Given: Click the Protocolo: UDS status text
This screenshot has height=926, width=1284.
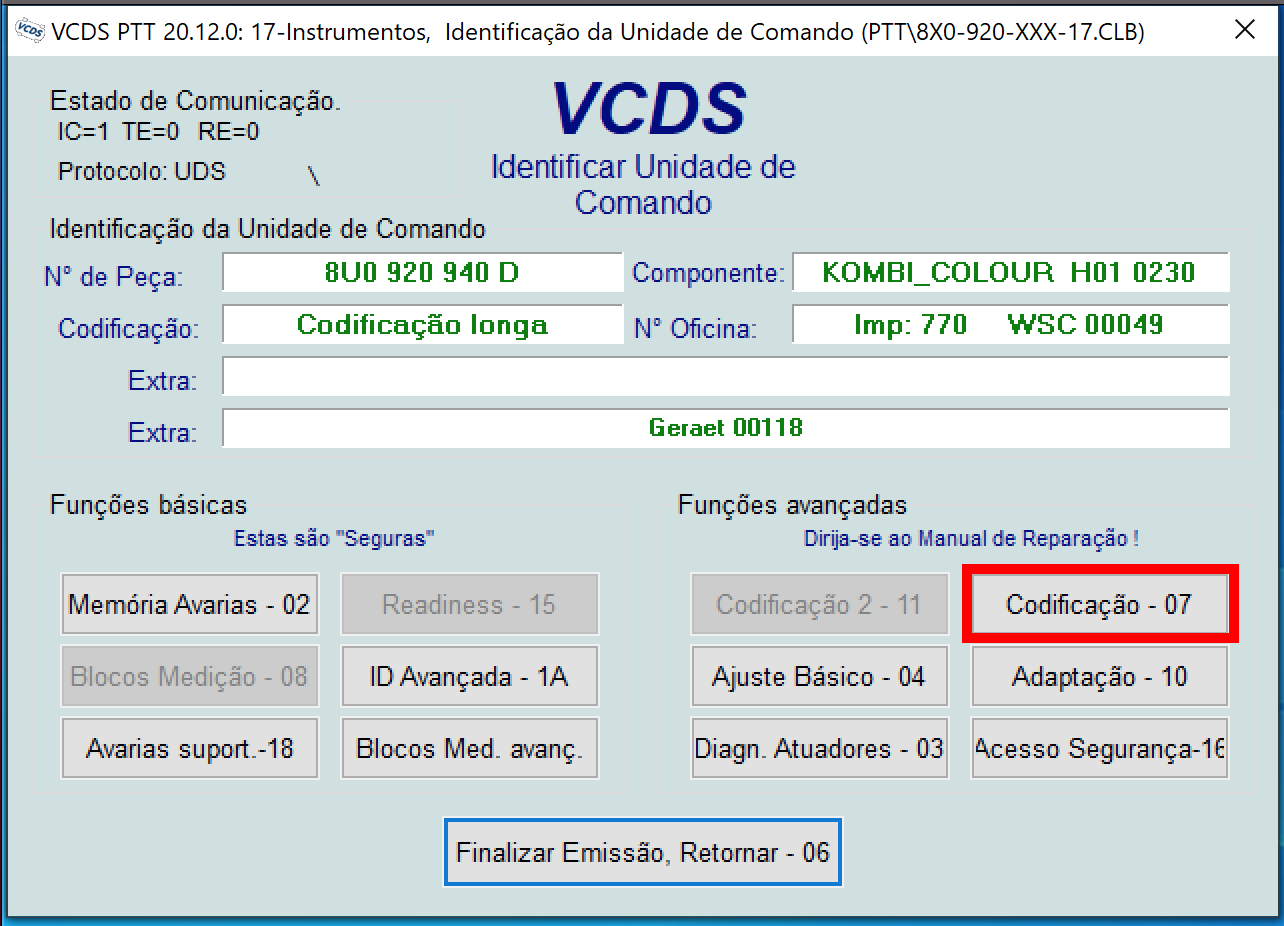Looking at the screenshot, I should point(142,171).
